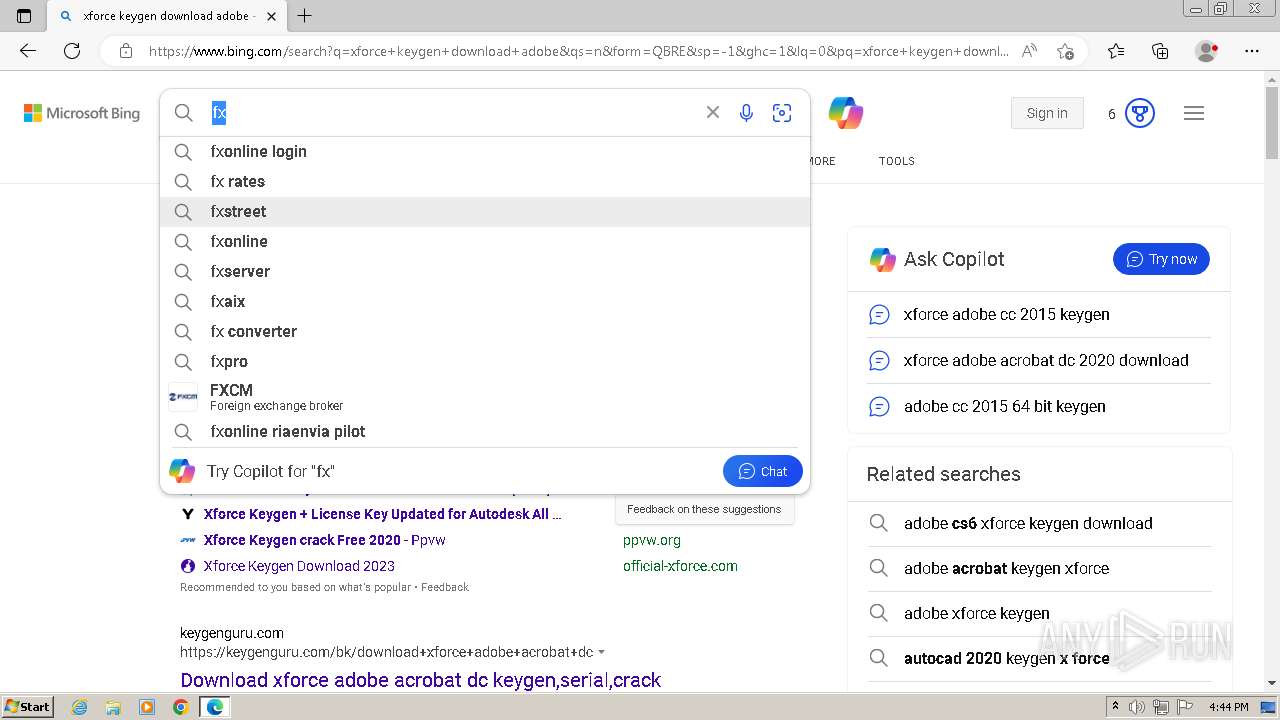Open Microsoft Rewards medal icon

(x=1140, y=113)
